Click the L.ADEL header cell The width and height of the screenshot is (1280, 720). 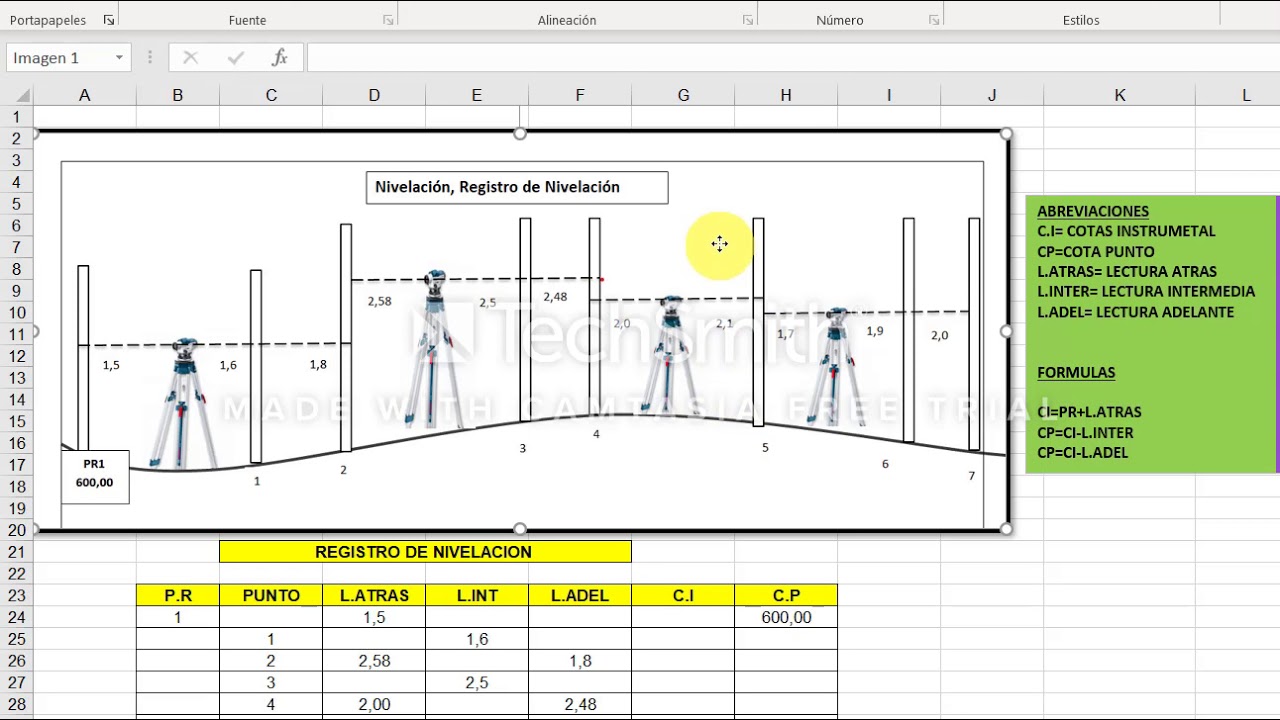[580, 596]
